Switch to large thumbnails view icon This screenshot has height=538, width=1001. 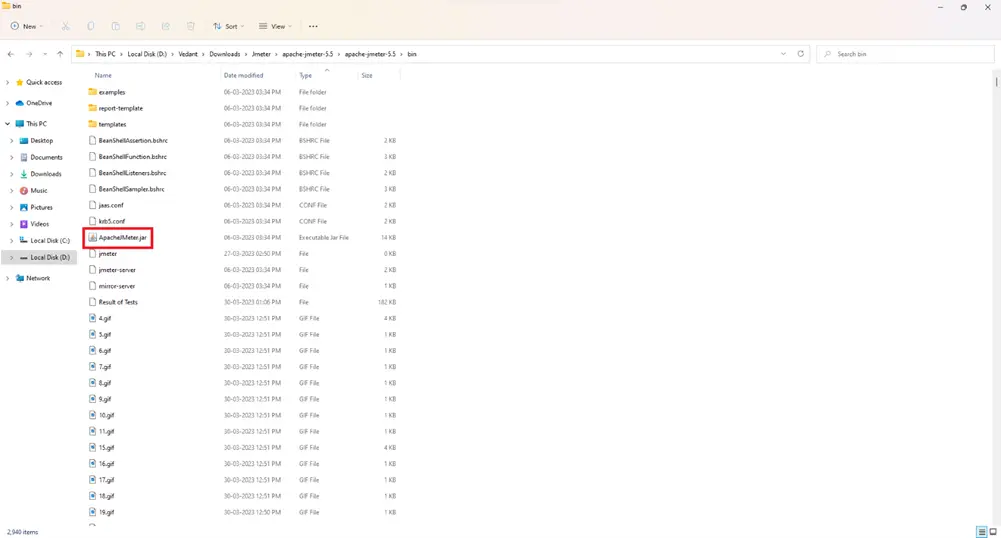[x=992, y=531]
